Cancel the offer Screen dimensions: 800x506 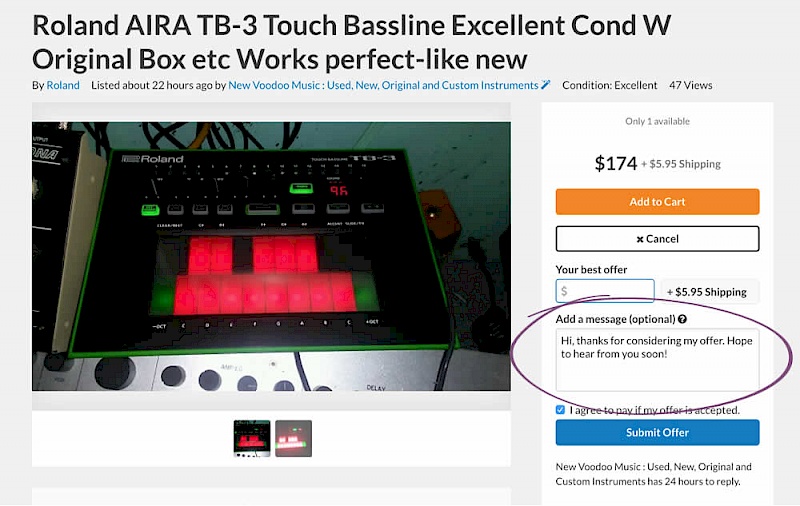click(657, 239)
